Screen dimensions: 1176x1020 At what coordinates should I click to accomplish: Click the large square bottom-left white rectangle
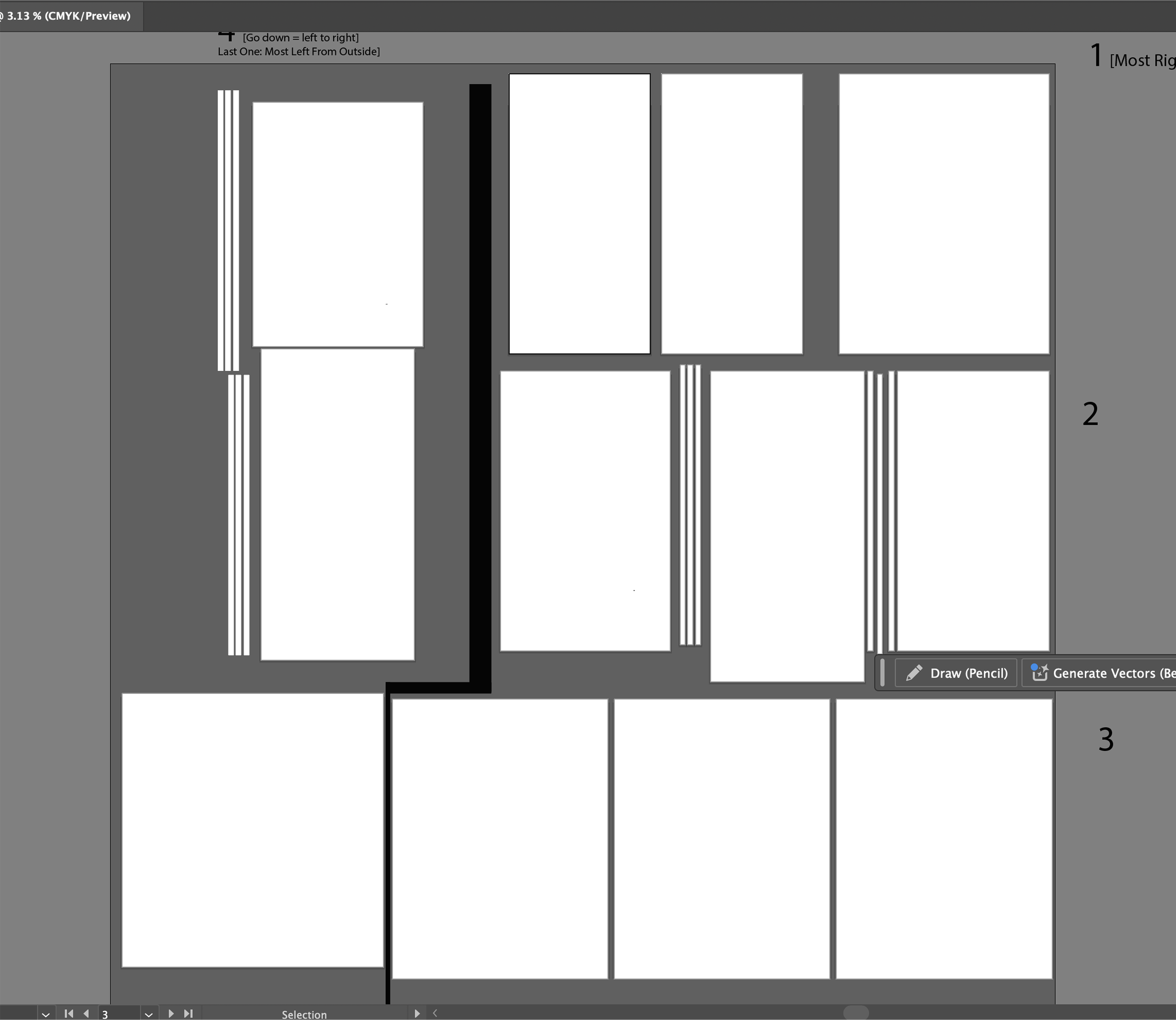tap(252, 829)
